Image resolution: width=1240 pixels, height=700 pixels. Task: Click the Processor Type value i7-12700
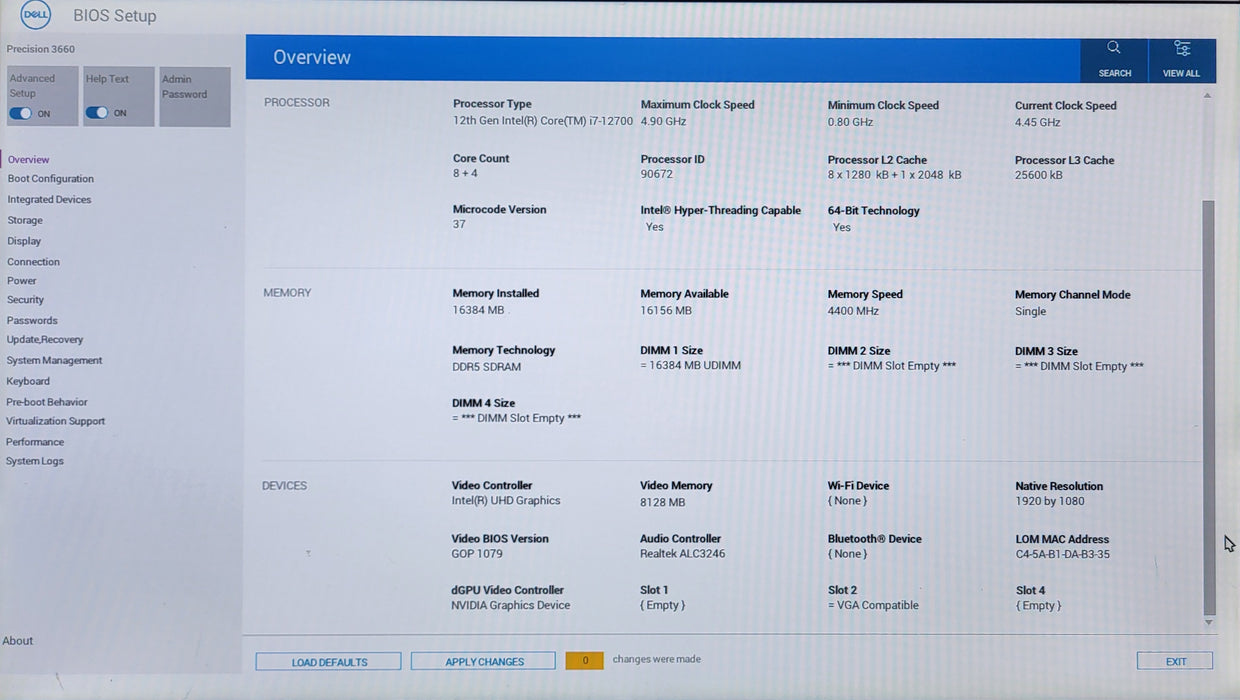pyautogui.click(x=543, y=121)
